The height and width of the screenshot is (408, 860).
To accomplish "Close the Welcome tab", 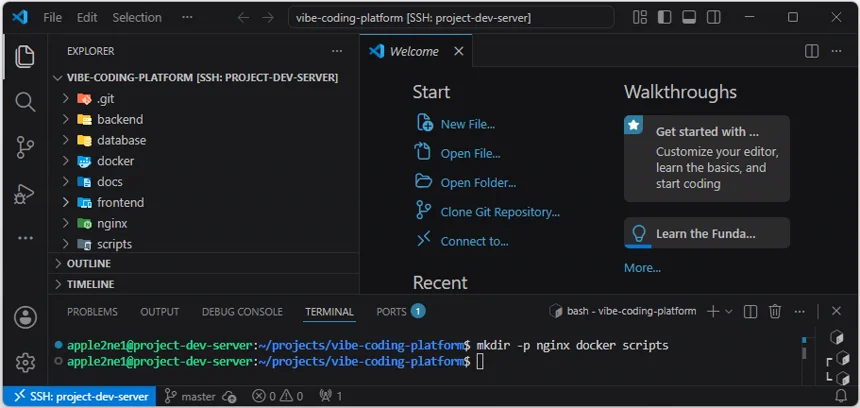I will 459,51.
